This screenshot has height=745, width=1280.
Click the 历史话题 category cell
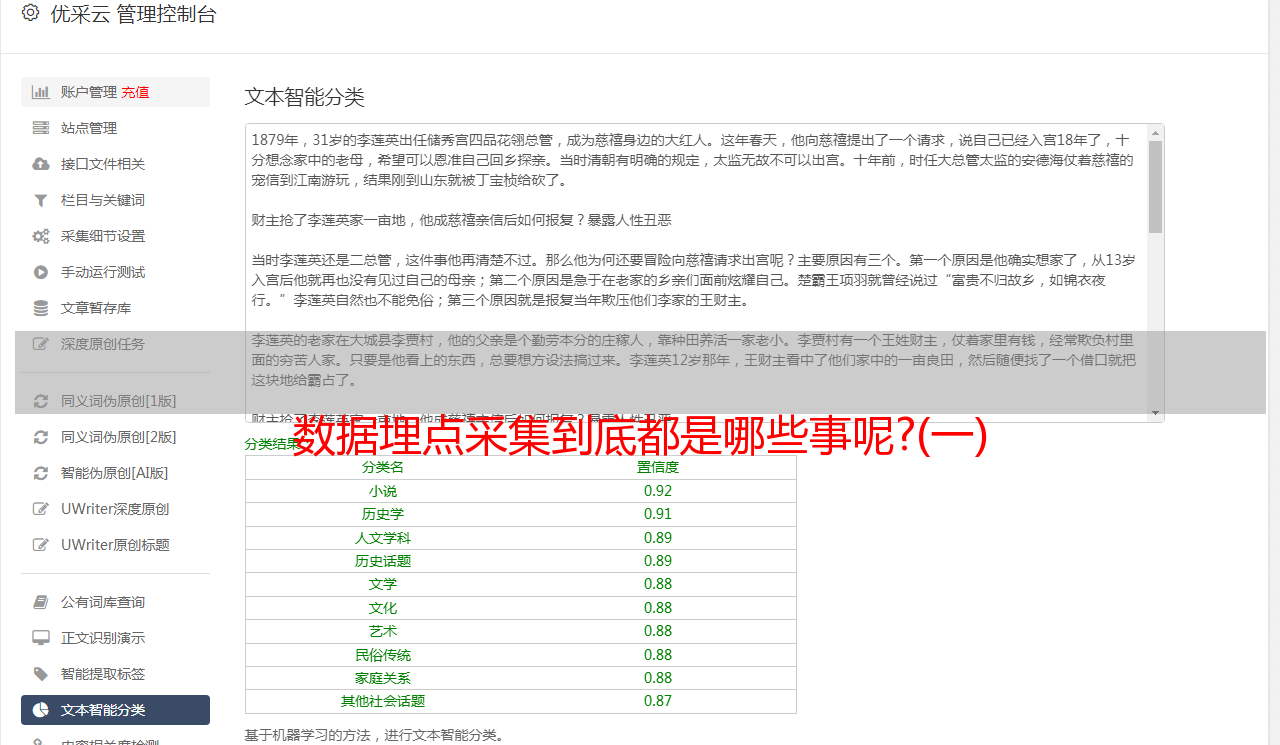point(383,561)
